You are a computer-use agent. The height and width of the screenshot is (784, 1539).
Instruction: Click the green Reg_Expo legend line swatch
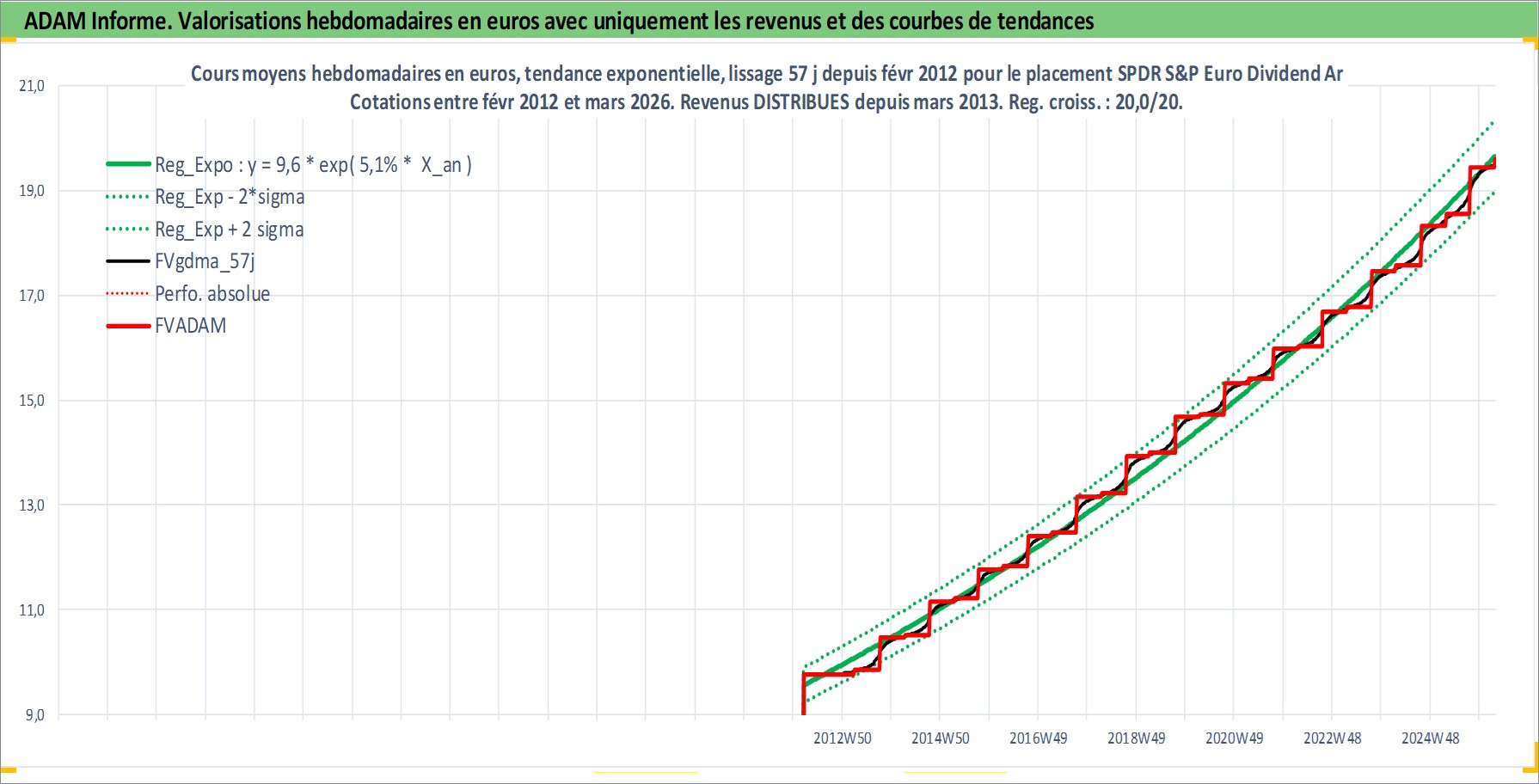[x=128, y=164]
